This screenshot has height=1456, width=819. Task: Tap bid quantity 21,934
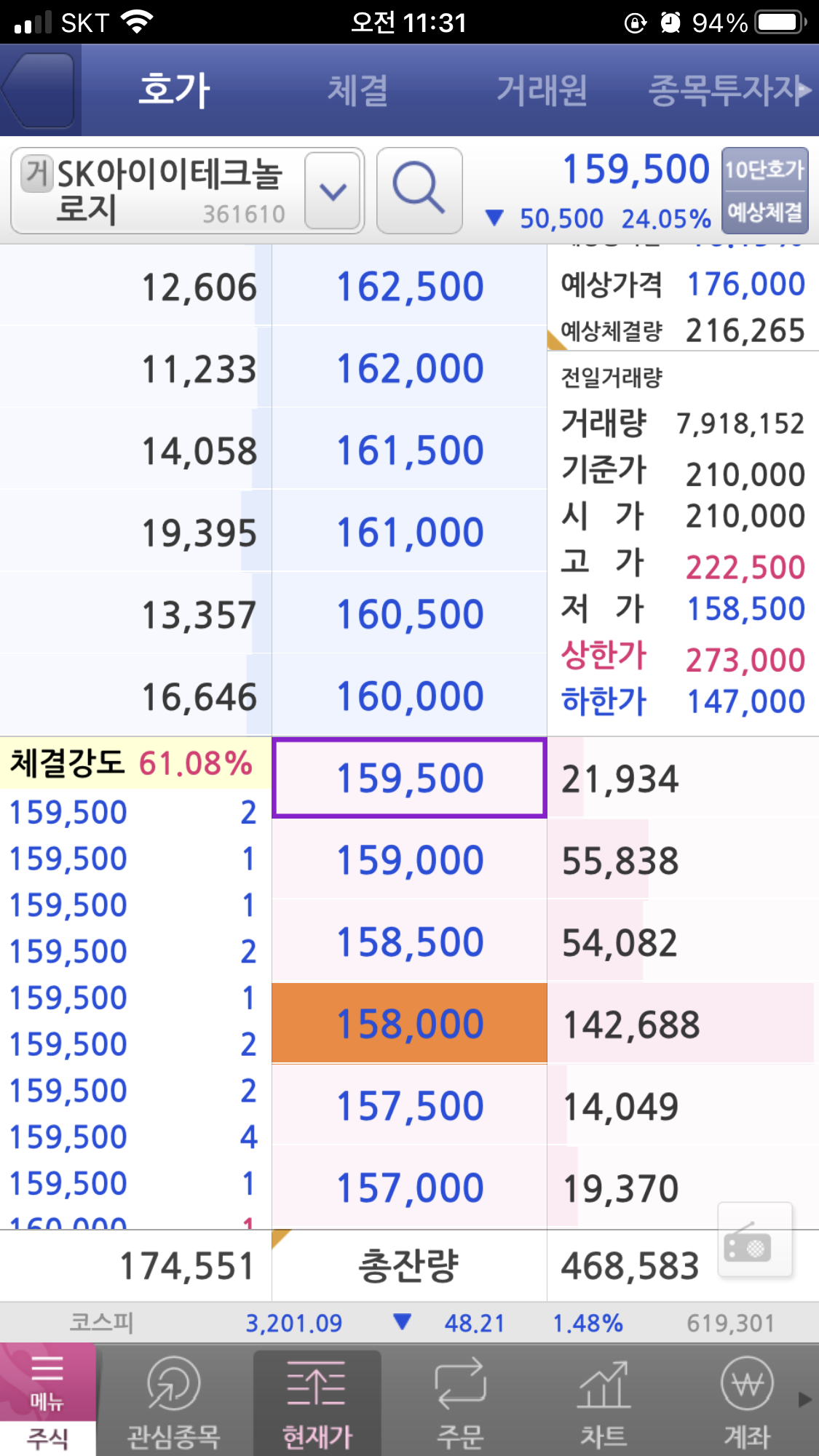pos(620,779)
